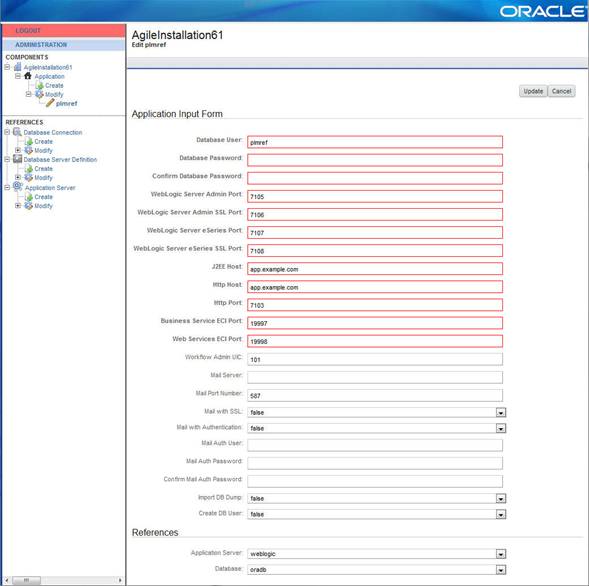Focus the Business Service ECI Port field

(375, 323)
